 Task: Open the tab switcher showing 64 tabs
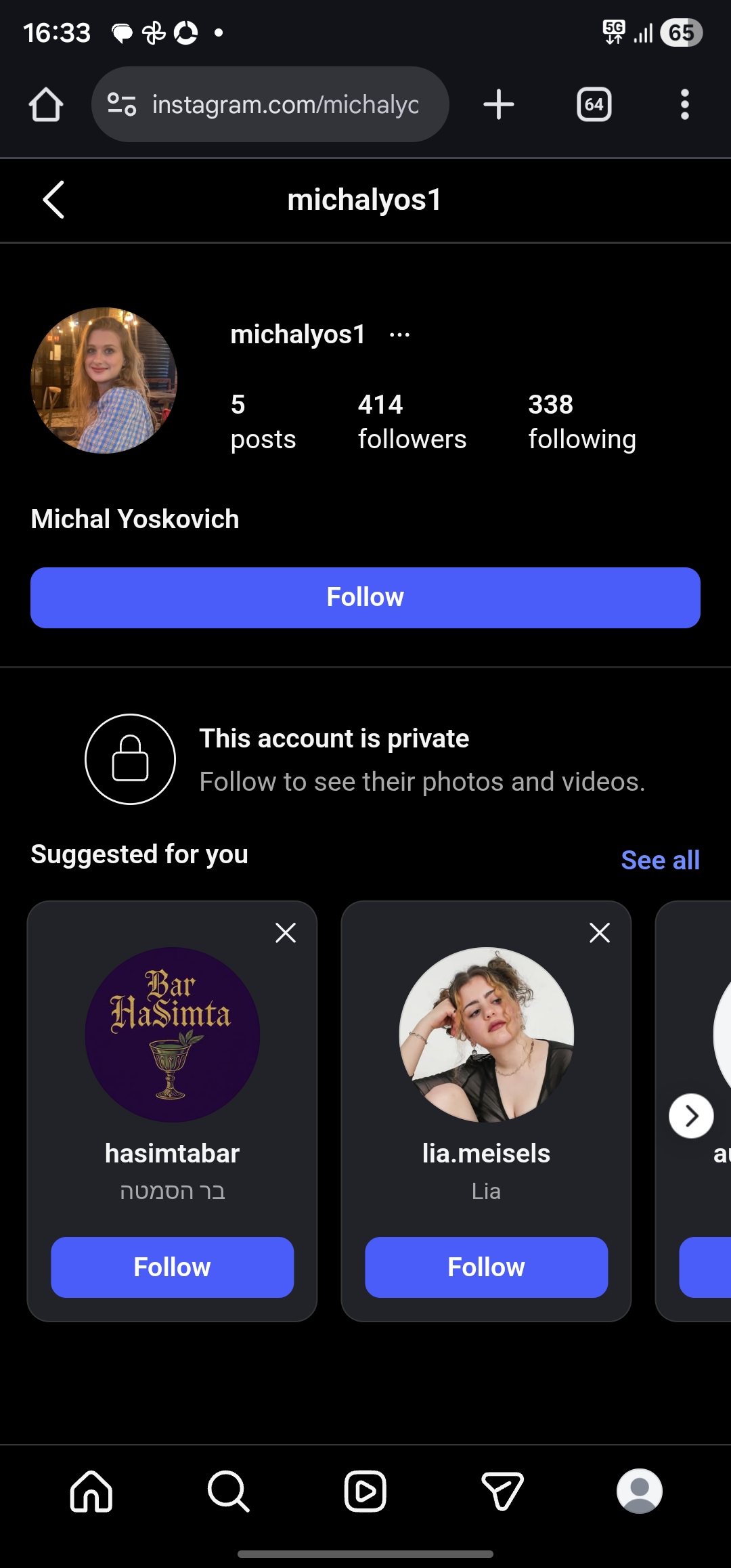(x=594, y=105)
